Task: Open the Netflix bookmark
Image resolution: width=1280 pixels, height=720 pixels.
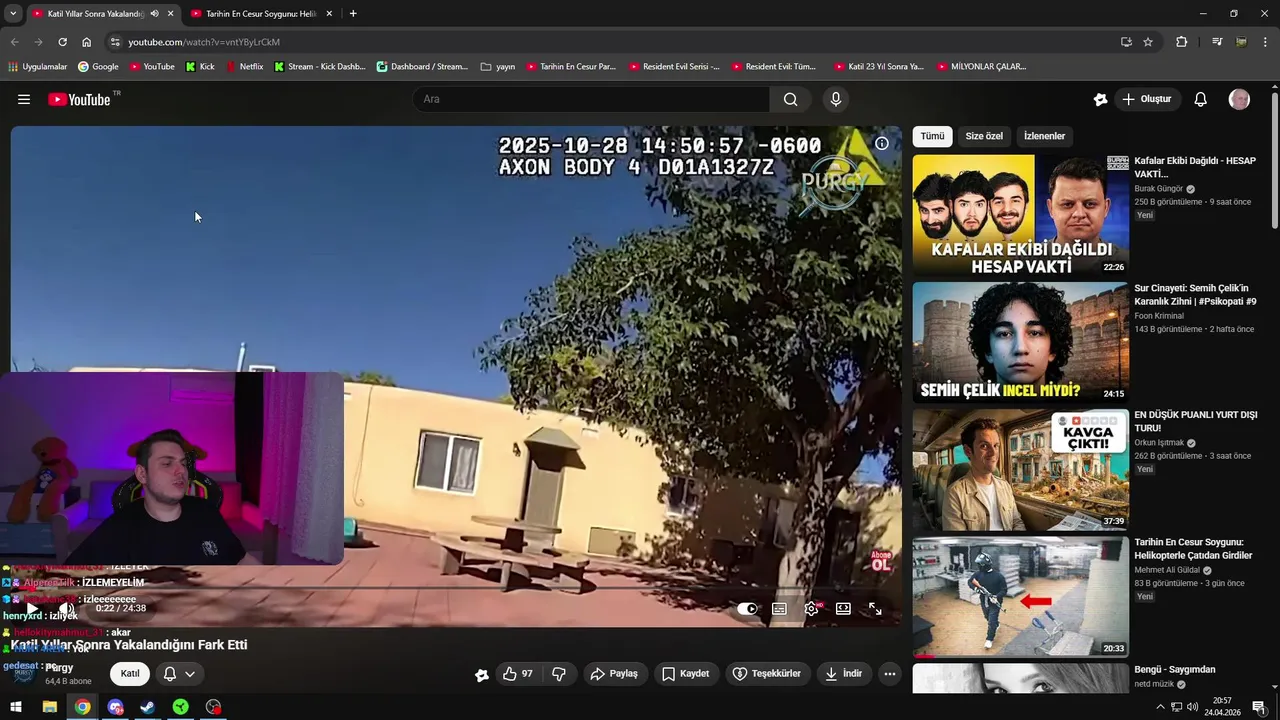Action: pos(245,67)
